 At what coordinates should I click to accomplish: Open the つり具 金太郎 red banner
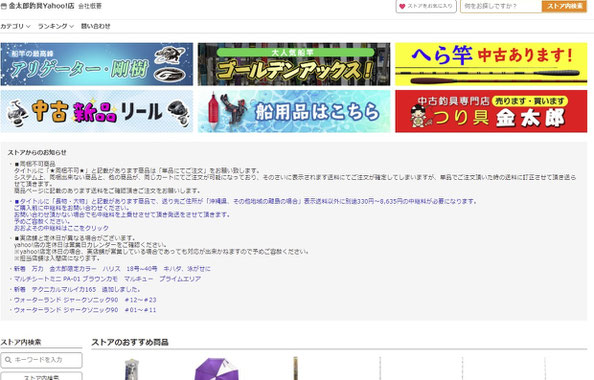coord(491,111)
